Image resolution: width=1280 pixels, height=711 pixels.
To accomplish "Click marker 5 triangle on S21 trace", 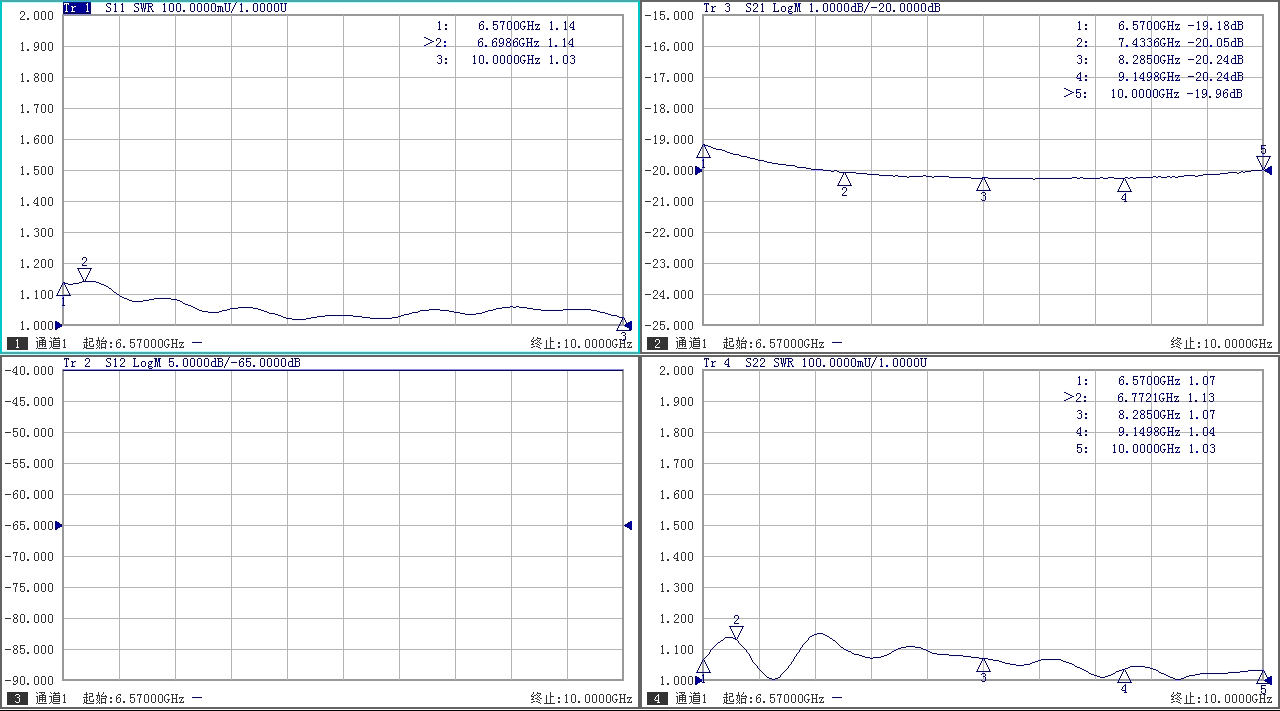I will pyautogui.click(x=1263, y=162).
